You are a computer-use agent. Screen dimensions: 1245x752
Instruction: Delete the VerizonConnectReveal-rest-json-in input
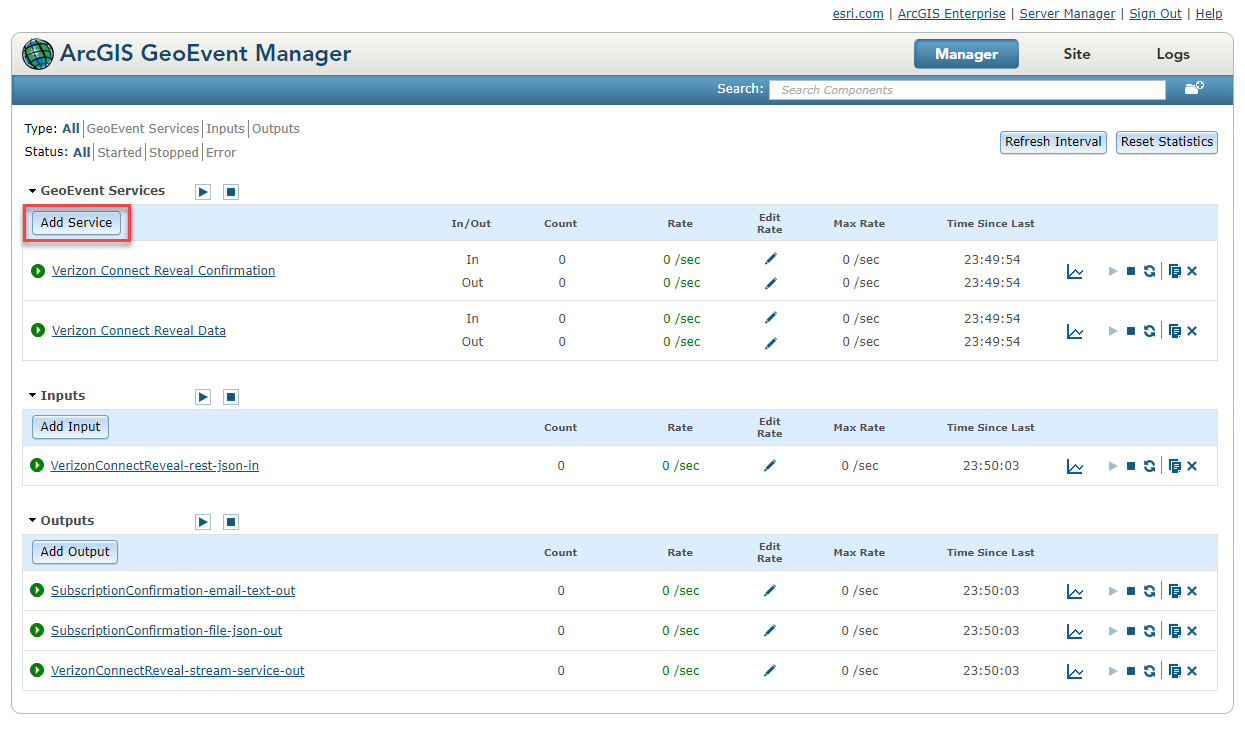(1192, 466)
